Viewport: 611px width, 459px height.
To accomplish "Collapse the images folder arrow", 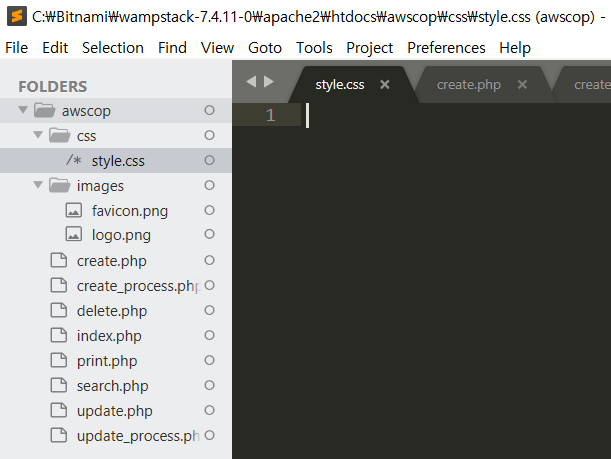I will pyautogui.click(x=38, y=185).
